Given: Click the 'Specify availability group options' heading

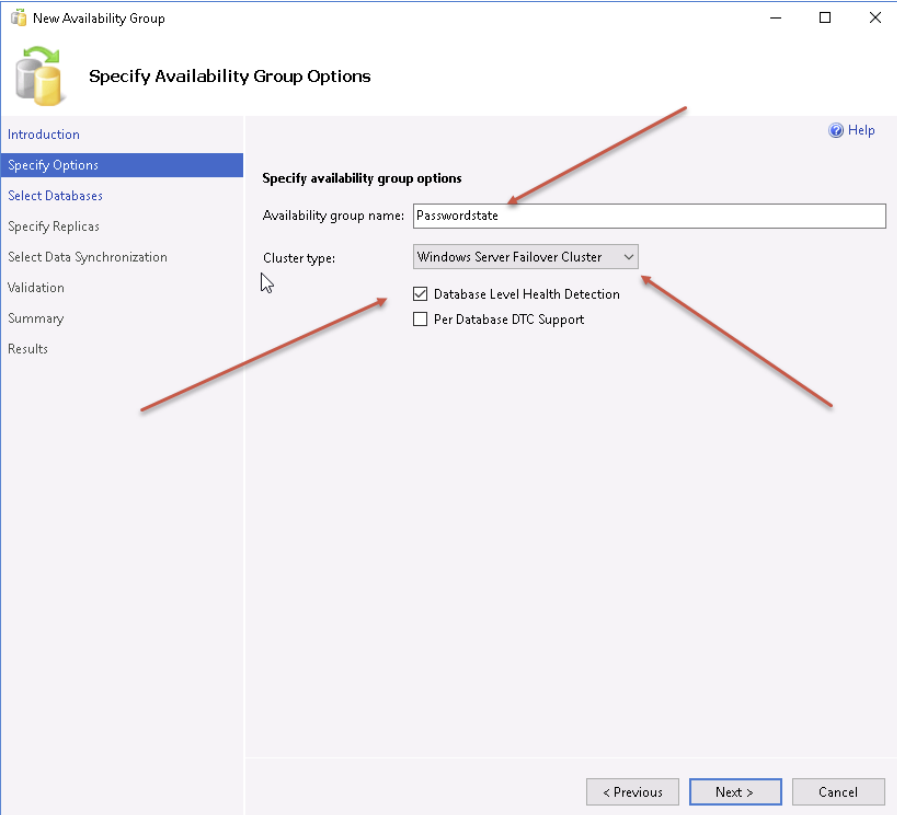Looking at the screenshot, I should click(362, 178).
